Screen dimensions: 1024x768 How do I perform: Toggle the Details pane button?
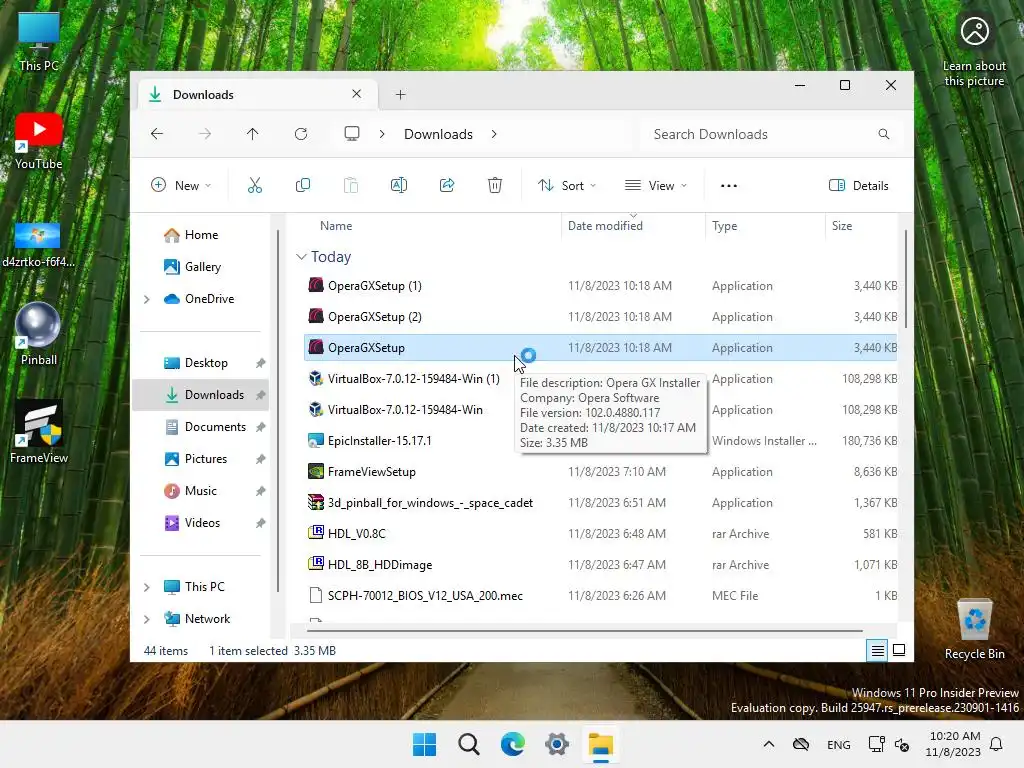point(859,185)
